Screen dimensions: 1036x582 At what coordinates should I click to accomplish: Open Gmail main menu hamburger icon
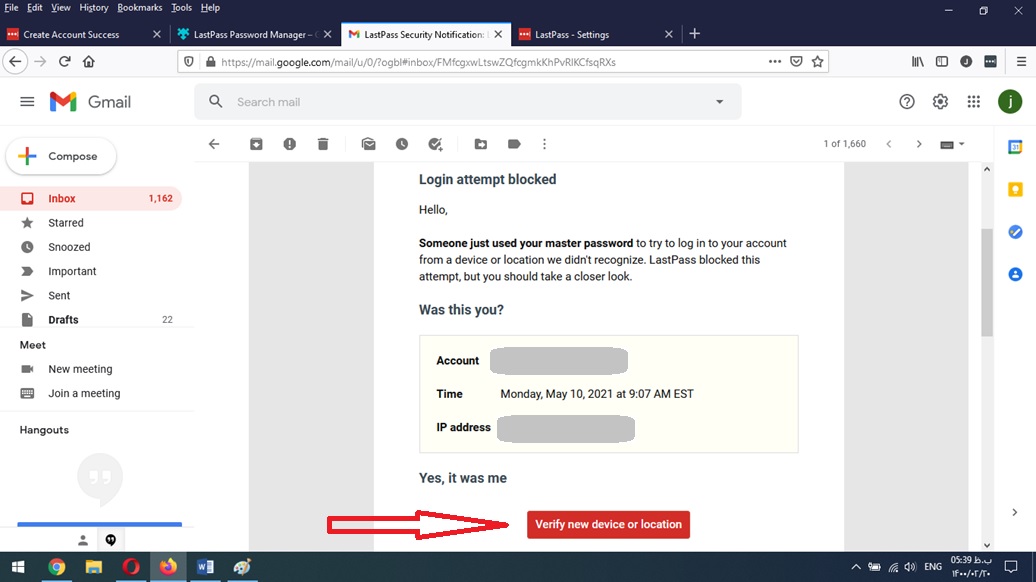point(27,102)
